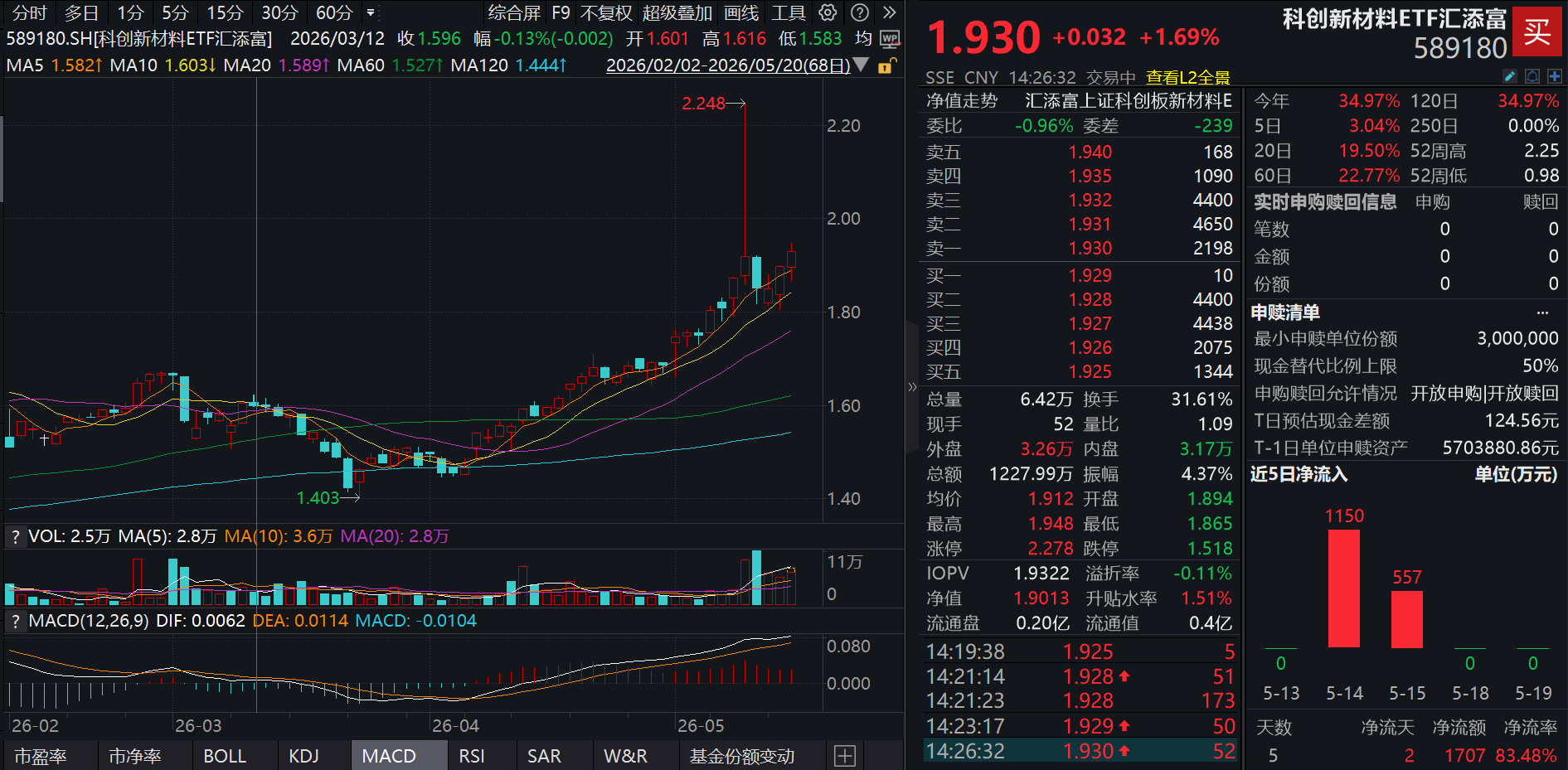The height and width of the screenshot is (770, 1568).
Task: Open the chart settings gear icon
Action: coord(828,12)
